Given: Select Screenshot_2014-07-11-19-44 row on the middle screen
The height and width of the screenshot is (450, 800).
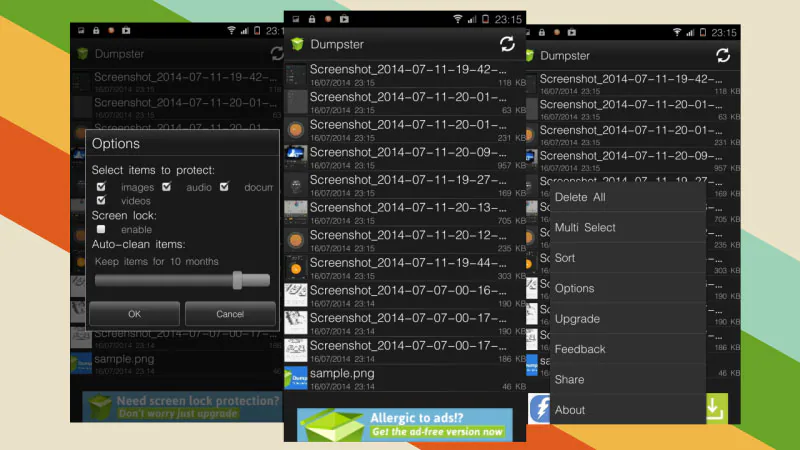Looking at the screenshot, I should pos(405,268).
